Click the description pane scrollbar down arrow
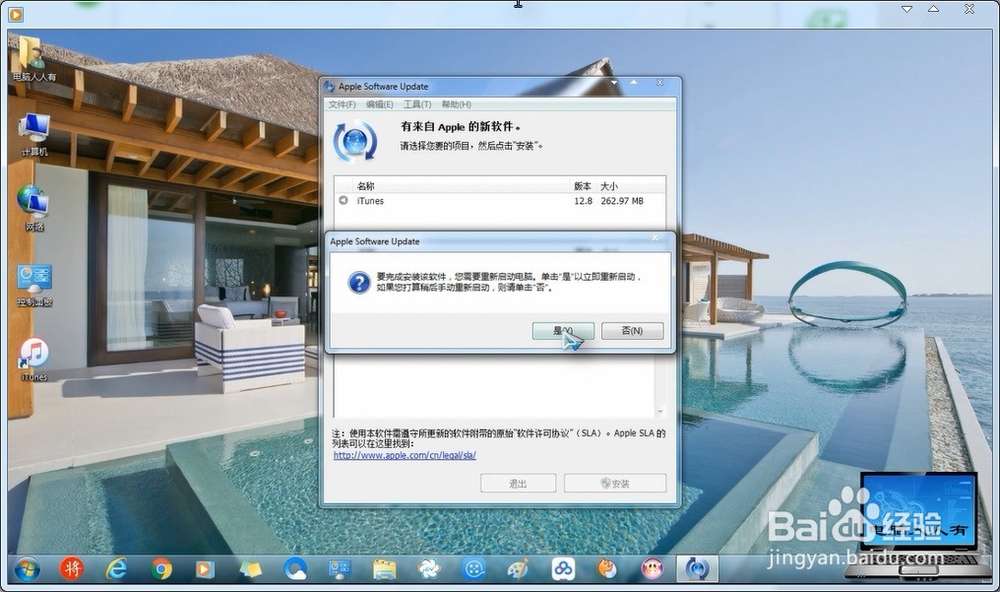 pyautogui.click(x=661, y=411)
